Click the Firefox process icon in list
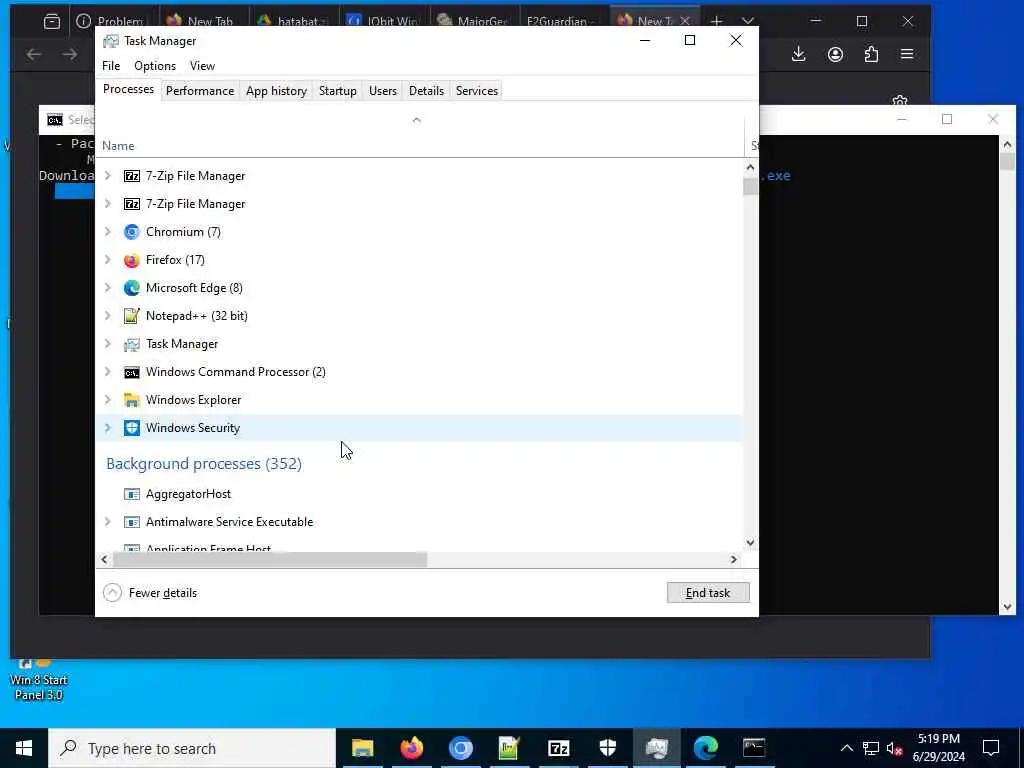This screenshot has height=768, width=1024. point(132,260)
